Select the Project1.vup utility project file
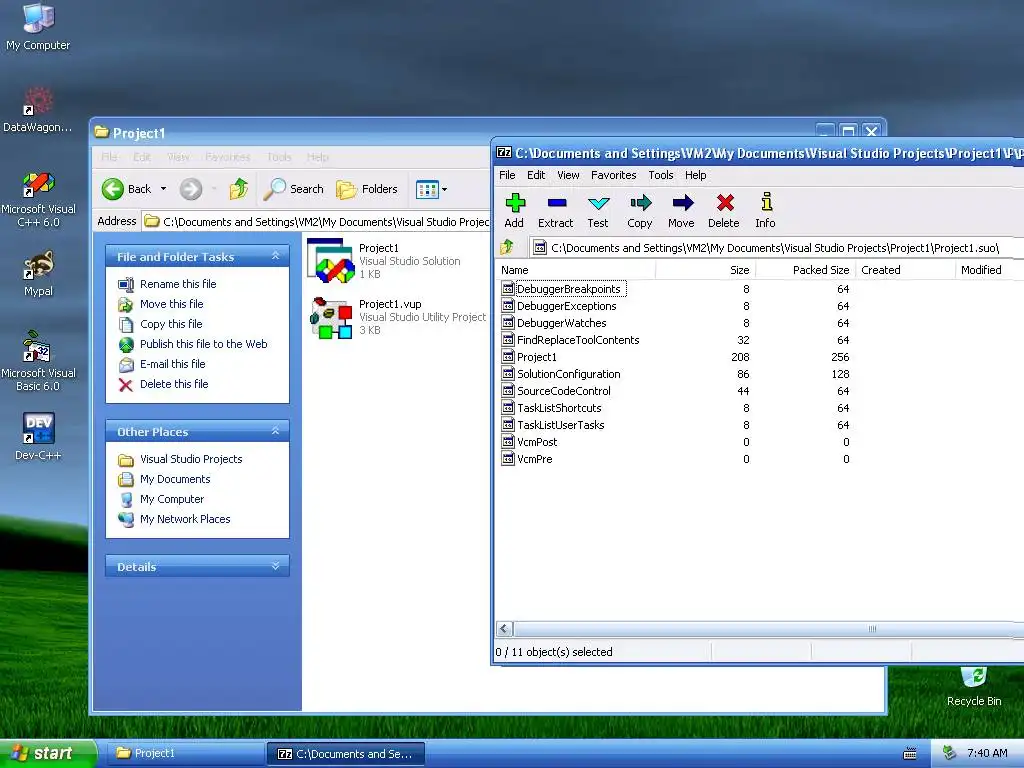 [398, 317]
